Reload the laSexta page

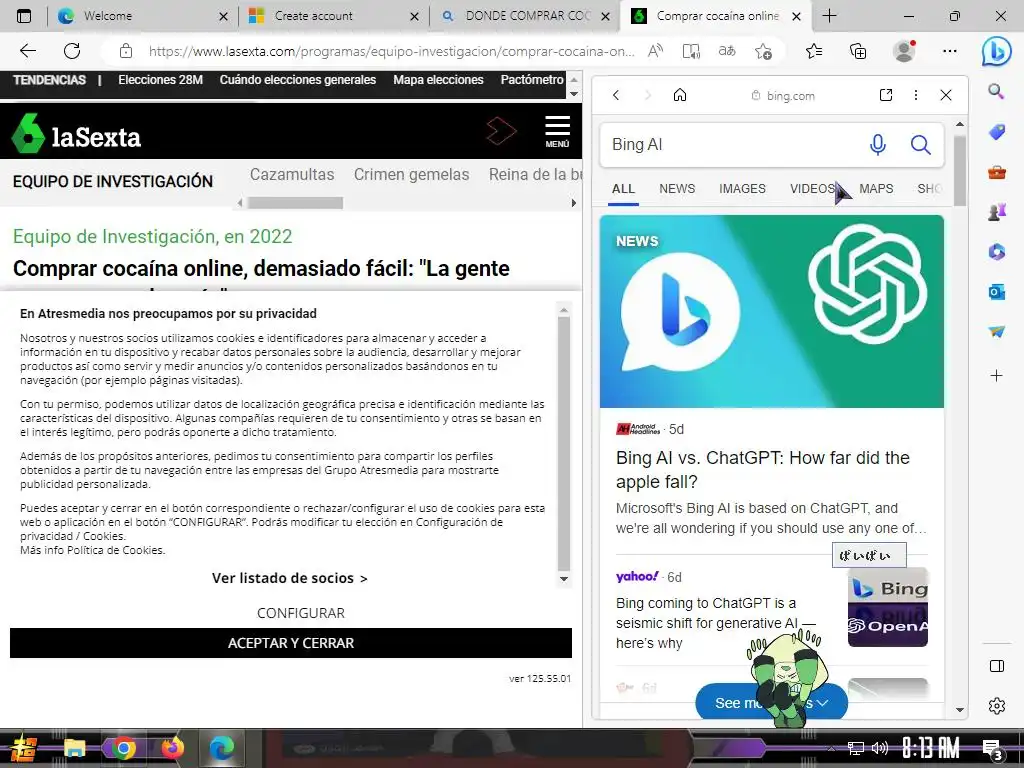tap(72, 51)
